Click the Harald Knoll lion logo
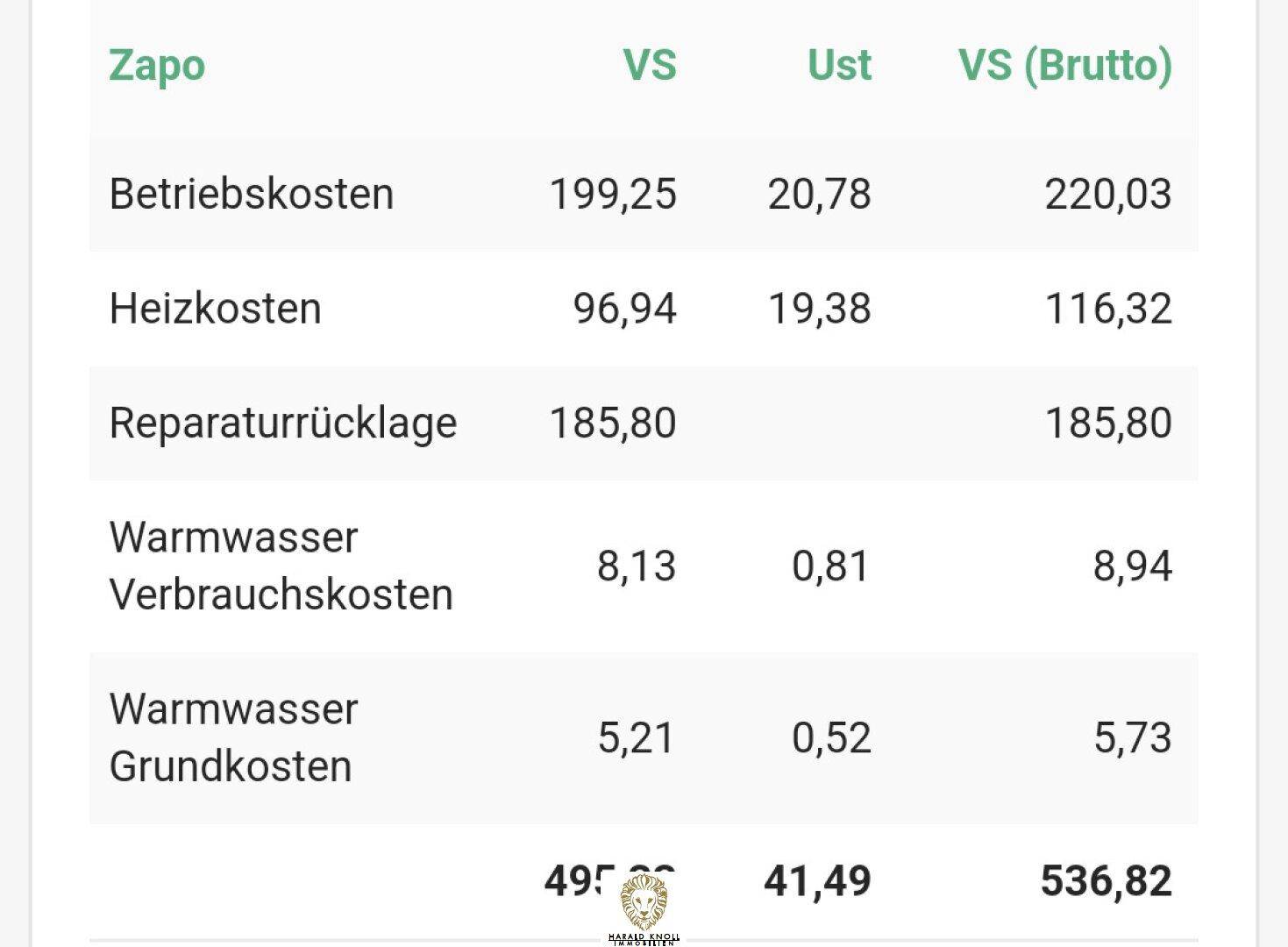 tap(644, 909)
